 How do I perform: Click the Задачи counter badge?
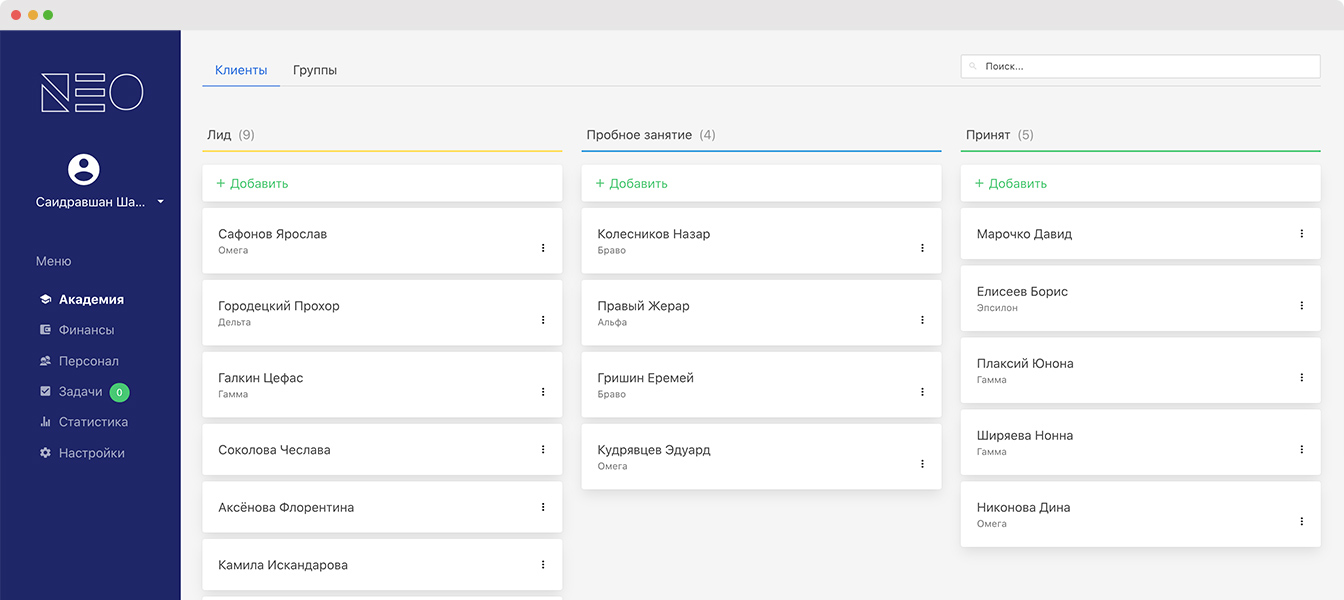[x=119, y=392]
